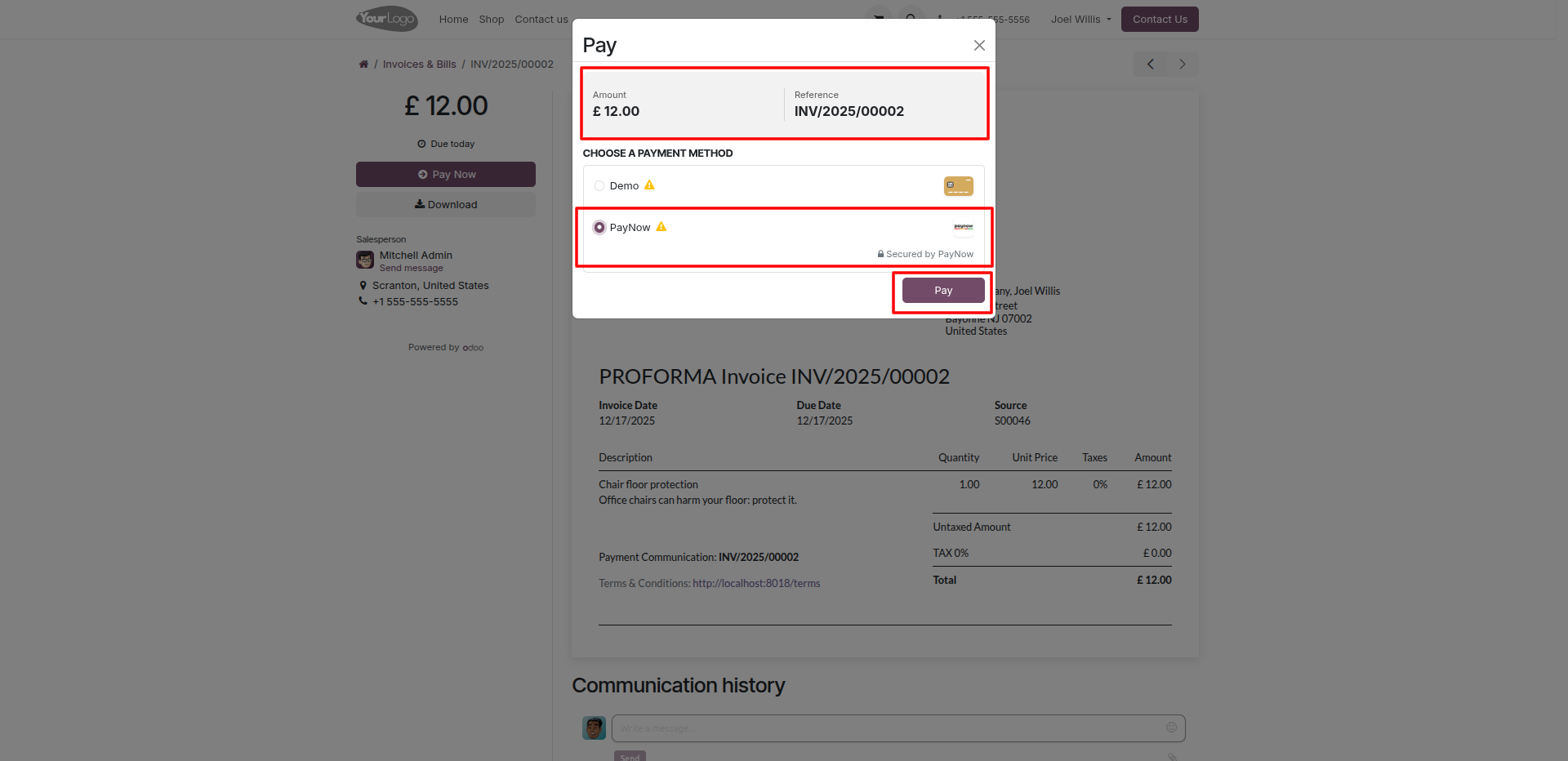Click the YourLogo site logo
The height and width of the screenshot is (761, 1568).
(387, 19)
